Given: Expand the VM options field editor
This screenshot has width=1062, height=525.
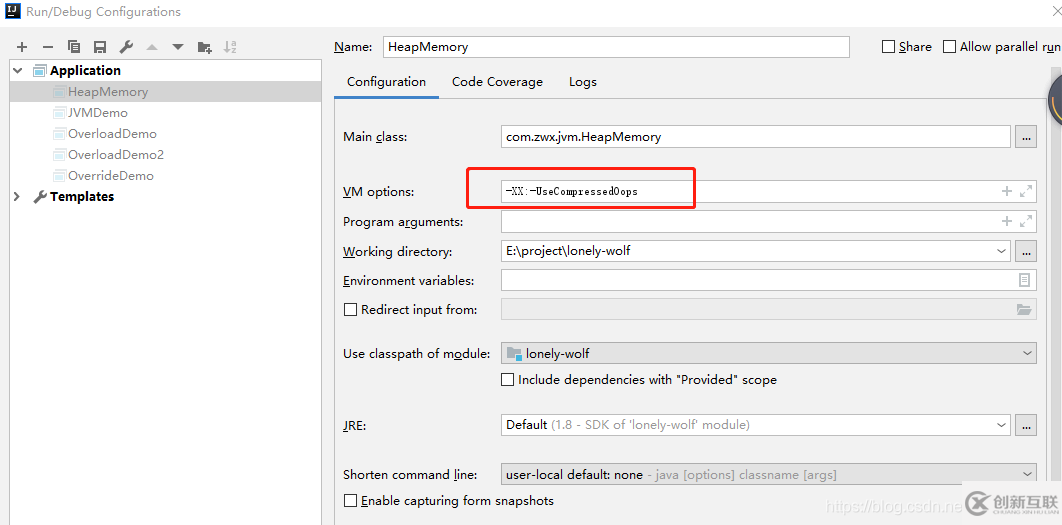Looking at the screenshot, I should [1026, 191].
